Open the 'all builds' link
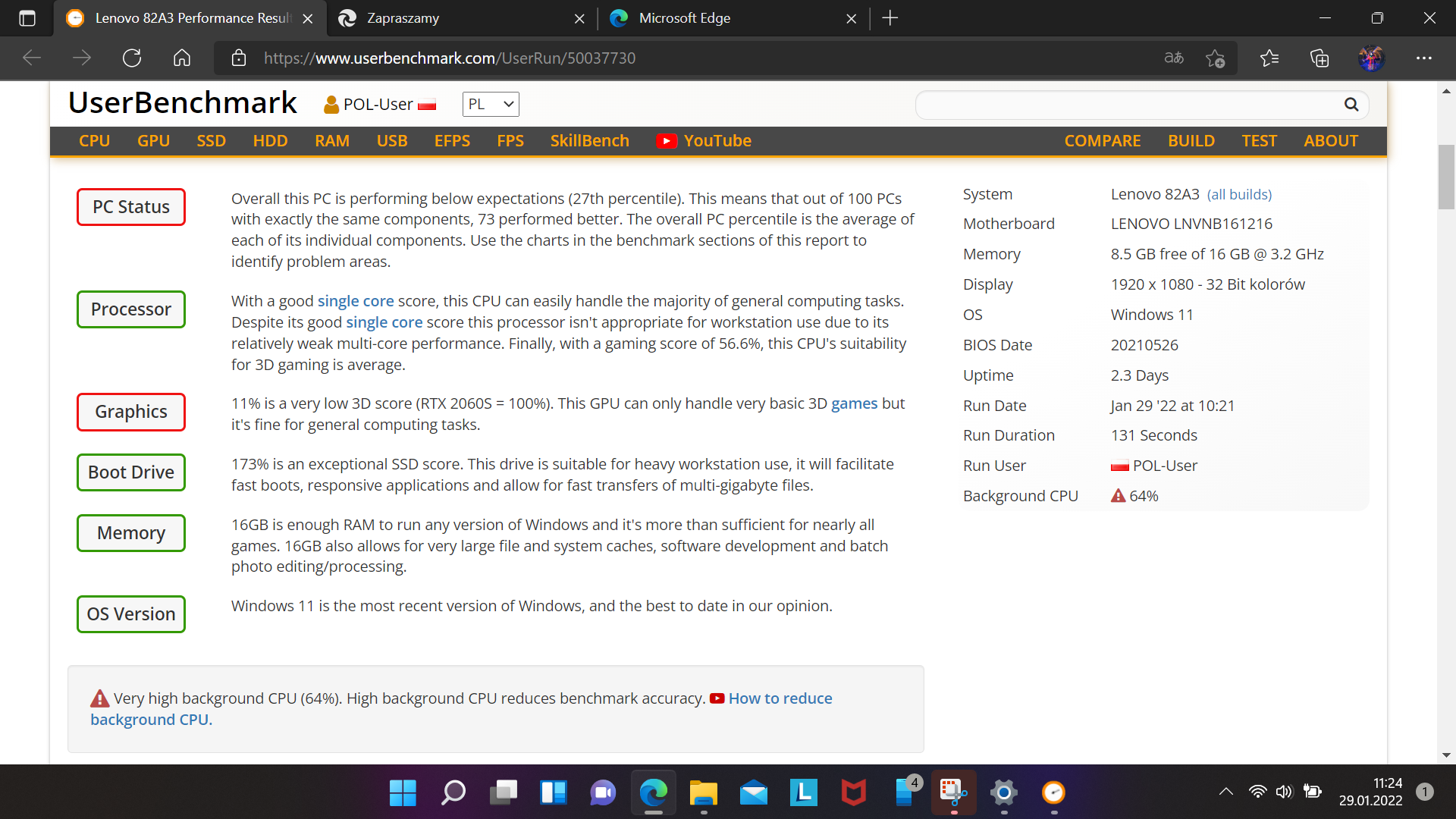This screenshot has width=1456, height=819. (1239, 195)
